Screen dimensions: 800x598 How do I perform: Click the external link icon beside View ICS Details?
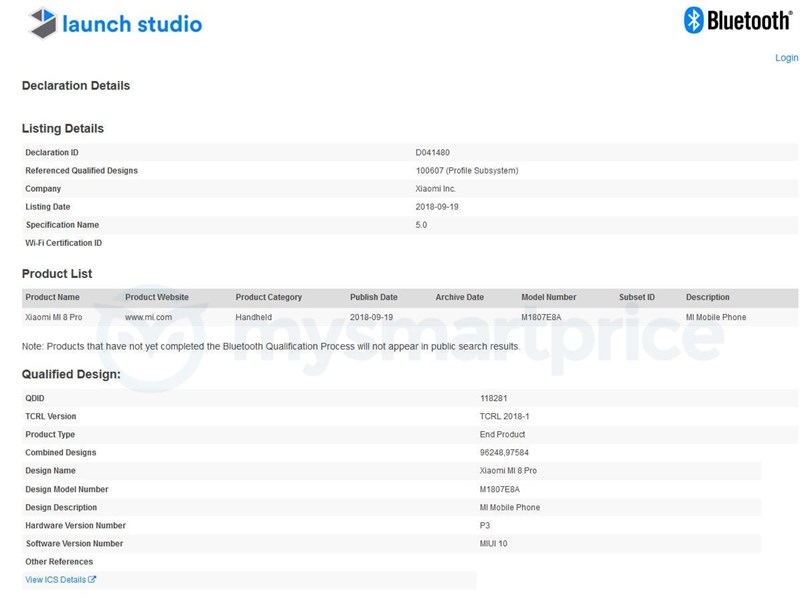[x=92, y=580]
